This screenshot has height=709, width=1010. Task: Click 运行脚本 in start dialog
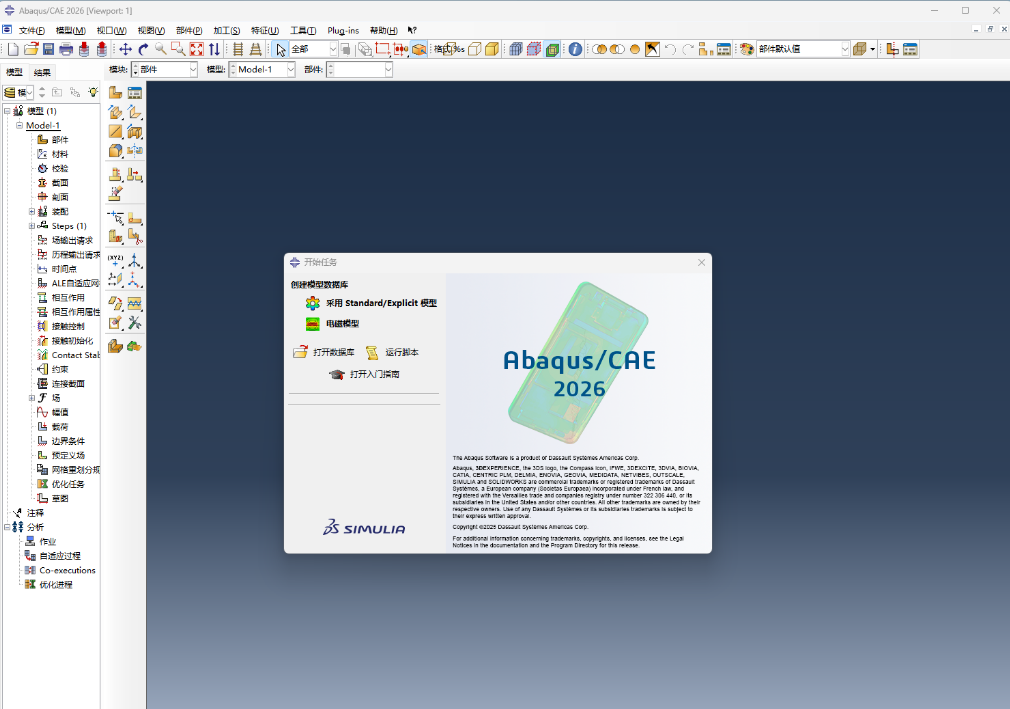[392, 352]
